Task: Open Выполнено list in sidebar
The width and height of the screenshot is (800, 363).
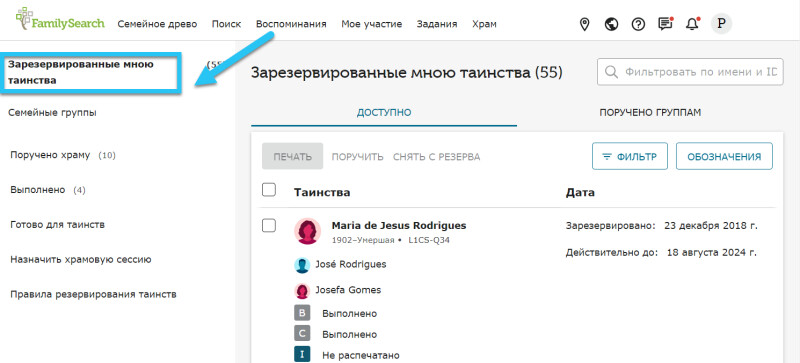Action: coord(48,190)
